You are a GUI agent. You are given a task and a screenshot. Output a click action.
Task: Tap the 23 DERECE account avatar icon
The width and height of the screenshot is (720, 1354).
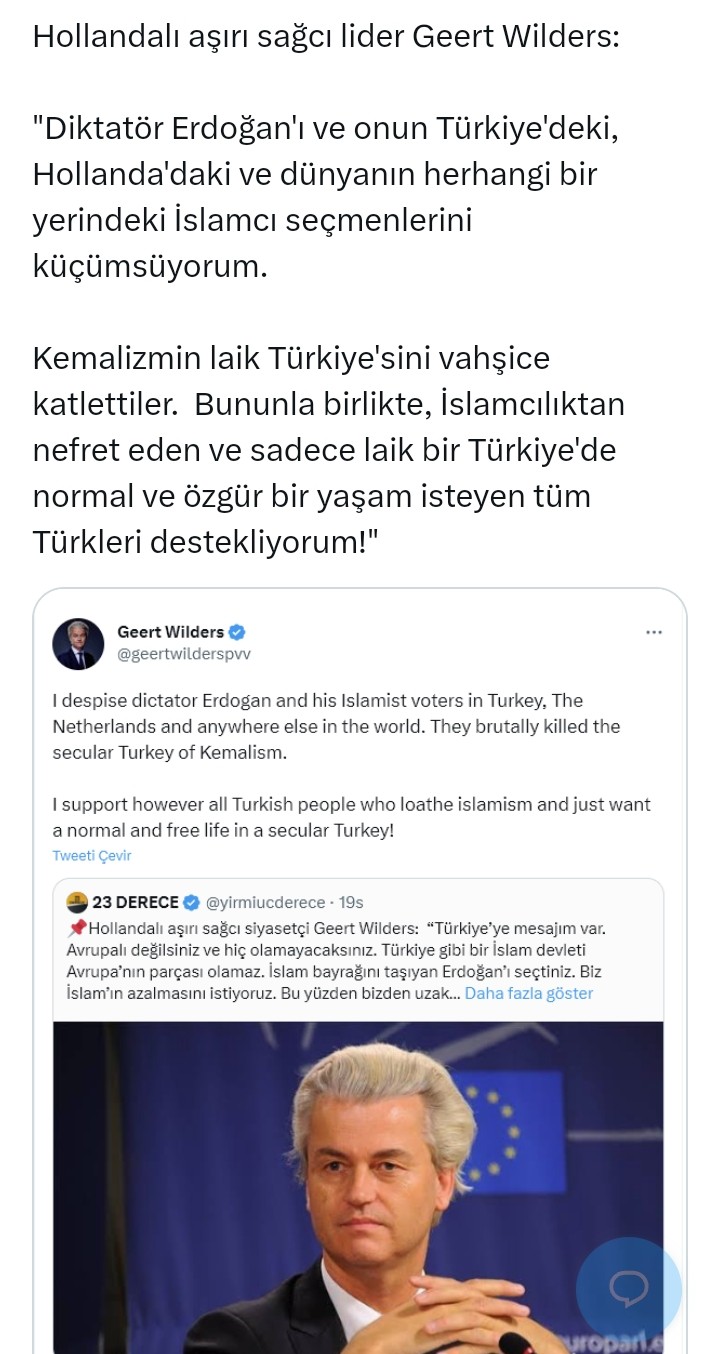pyautogui.click(x=76, y=903)
